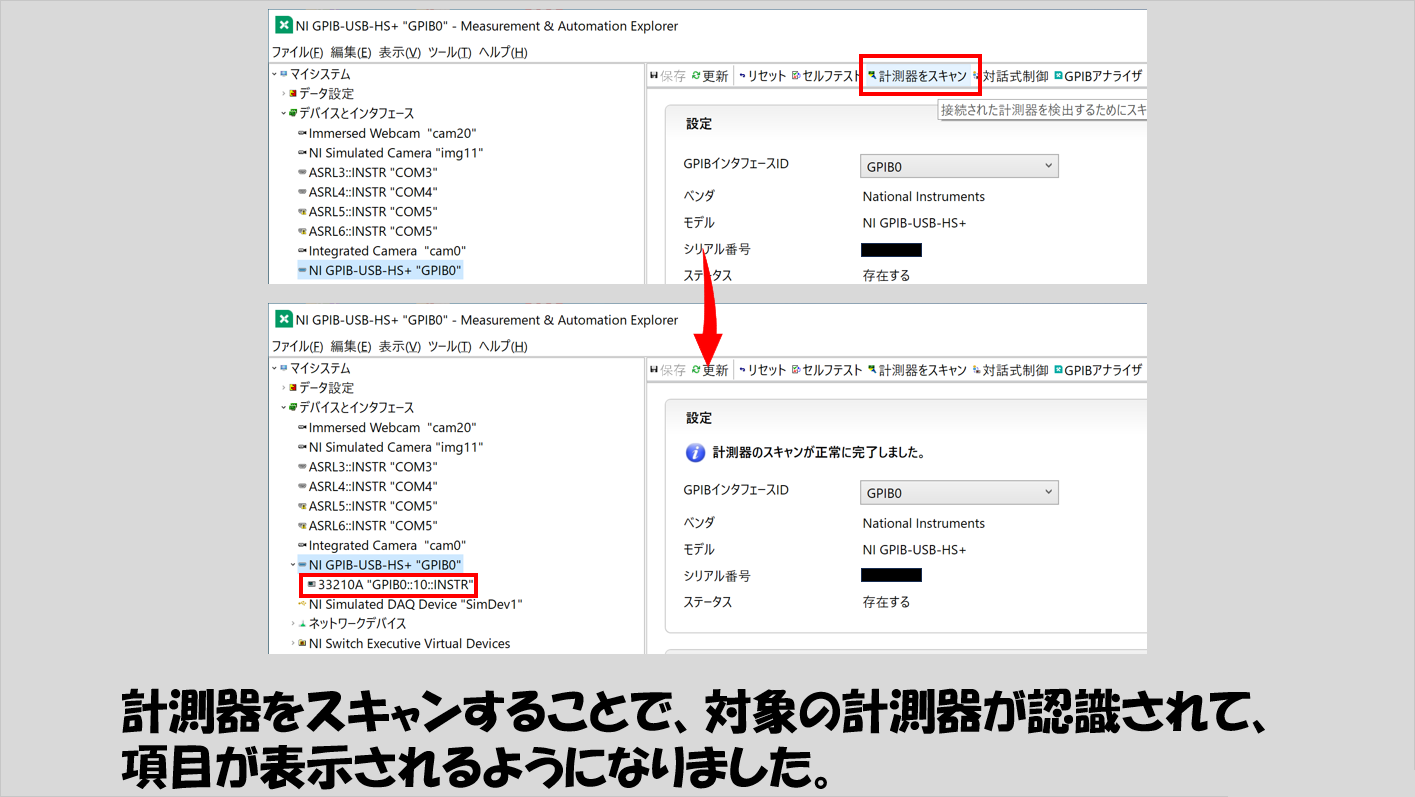
Task: Click NI Switch Executive Virtual Devices icon
Action: pyautogui.click(x=302, y=644)
